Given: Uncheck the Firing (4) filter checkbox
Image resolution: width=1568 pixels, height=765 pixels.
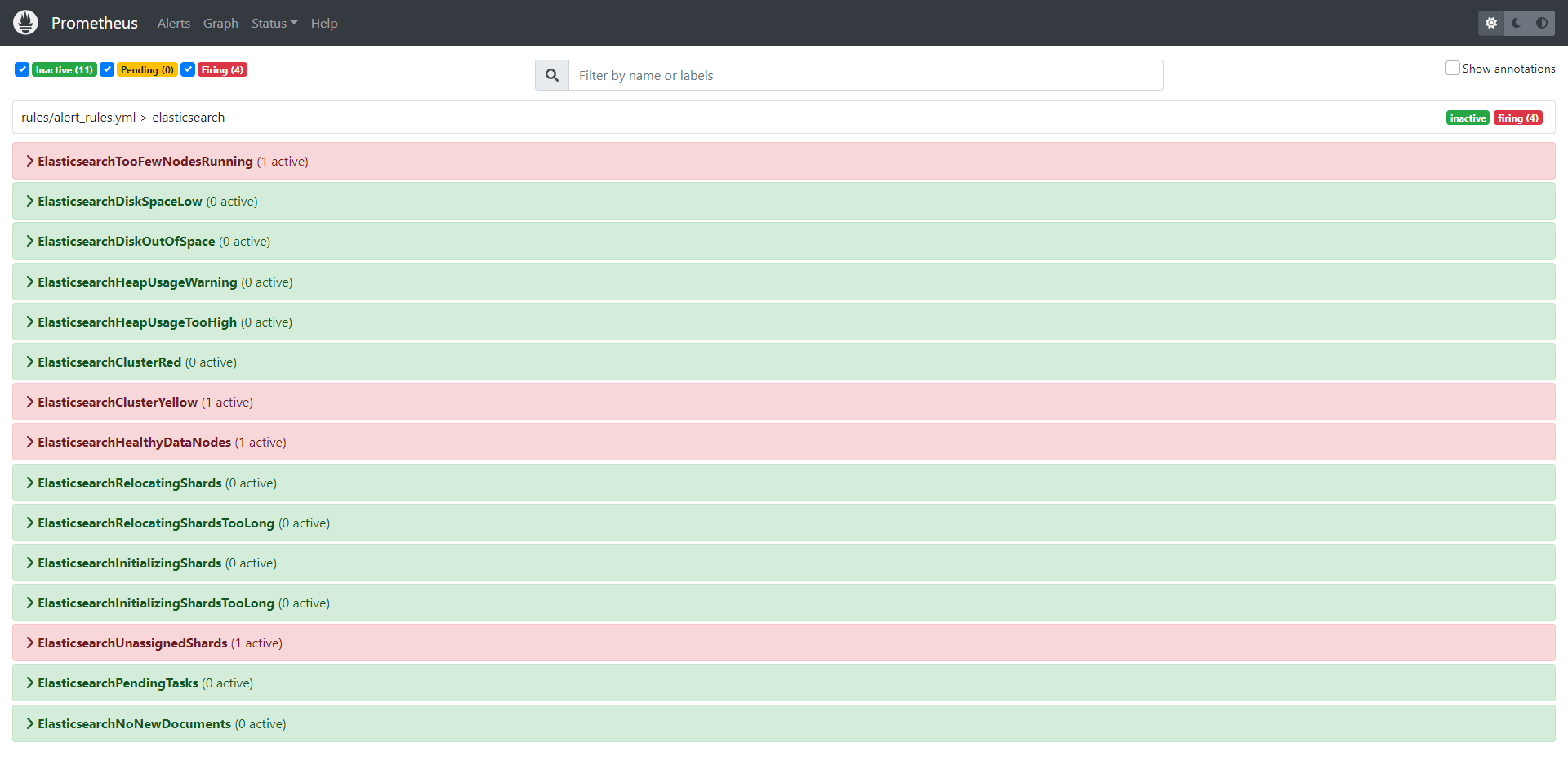Looking at the screenshot, I should click(x=188, y=69).
